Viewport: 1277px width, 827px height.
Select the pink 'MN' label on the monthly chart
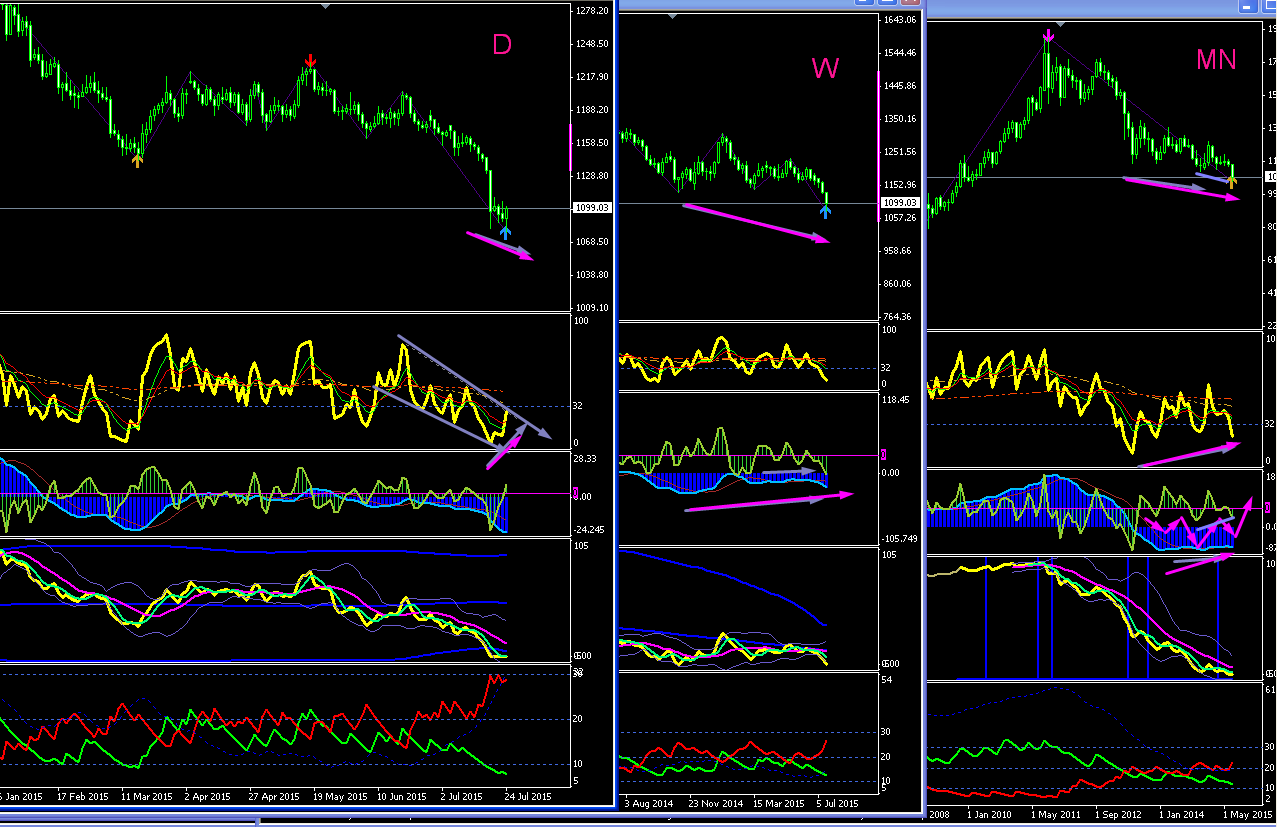point(1216,60)
